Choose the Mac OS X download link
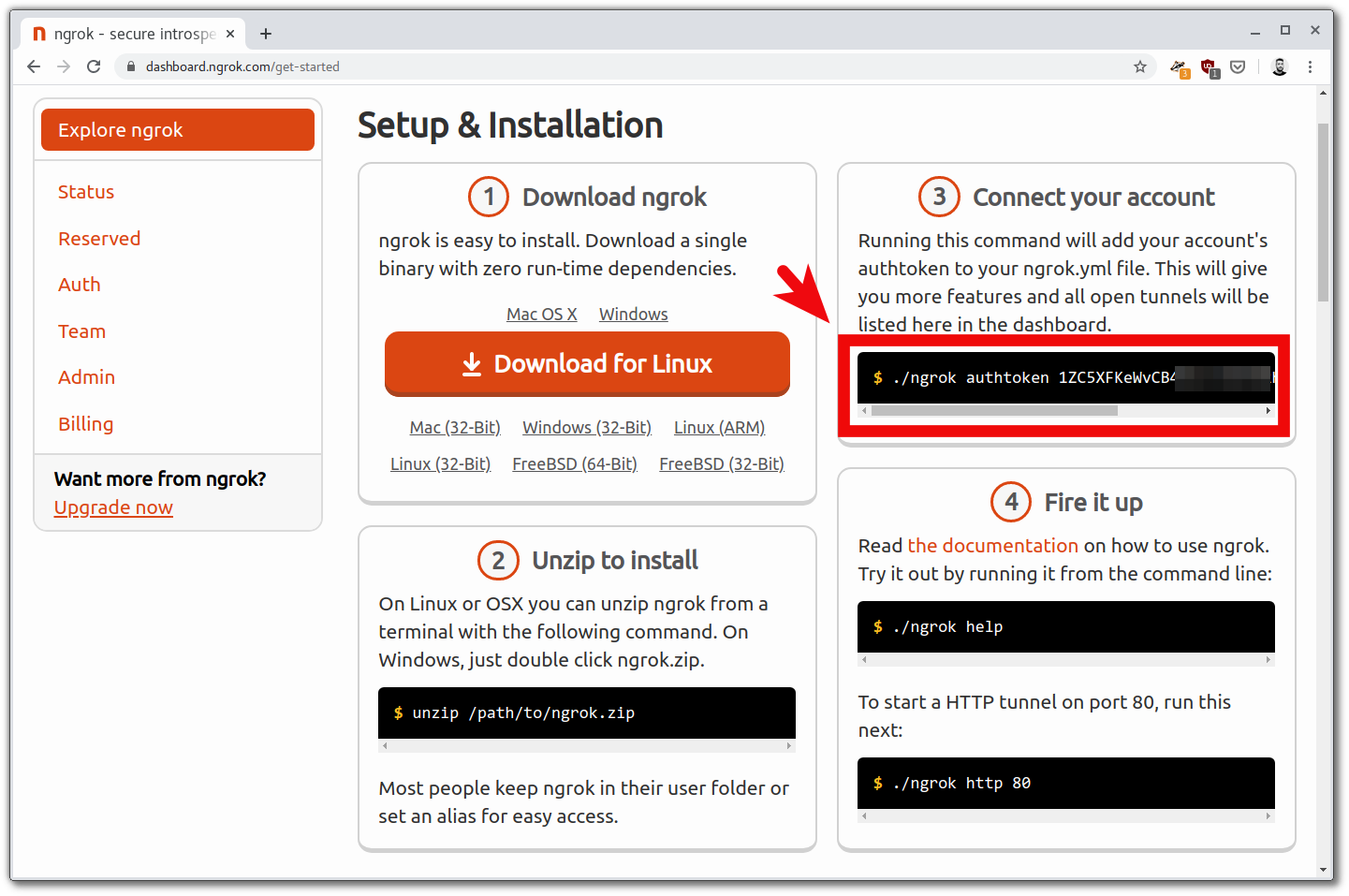This screenshot has width=1349, height=896. [x=542, y=315]
